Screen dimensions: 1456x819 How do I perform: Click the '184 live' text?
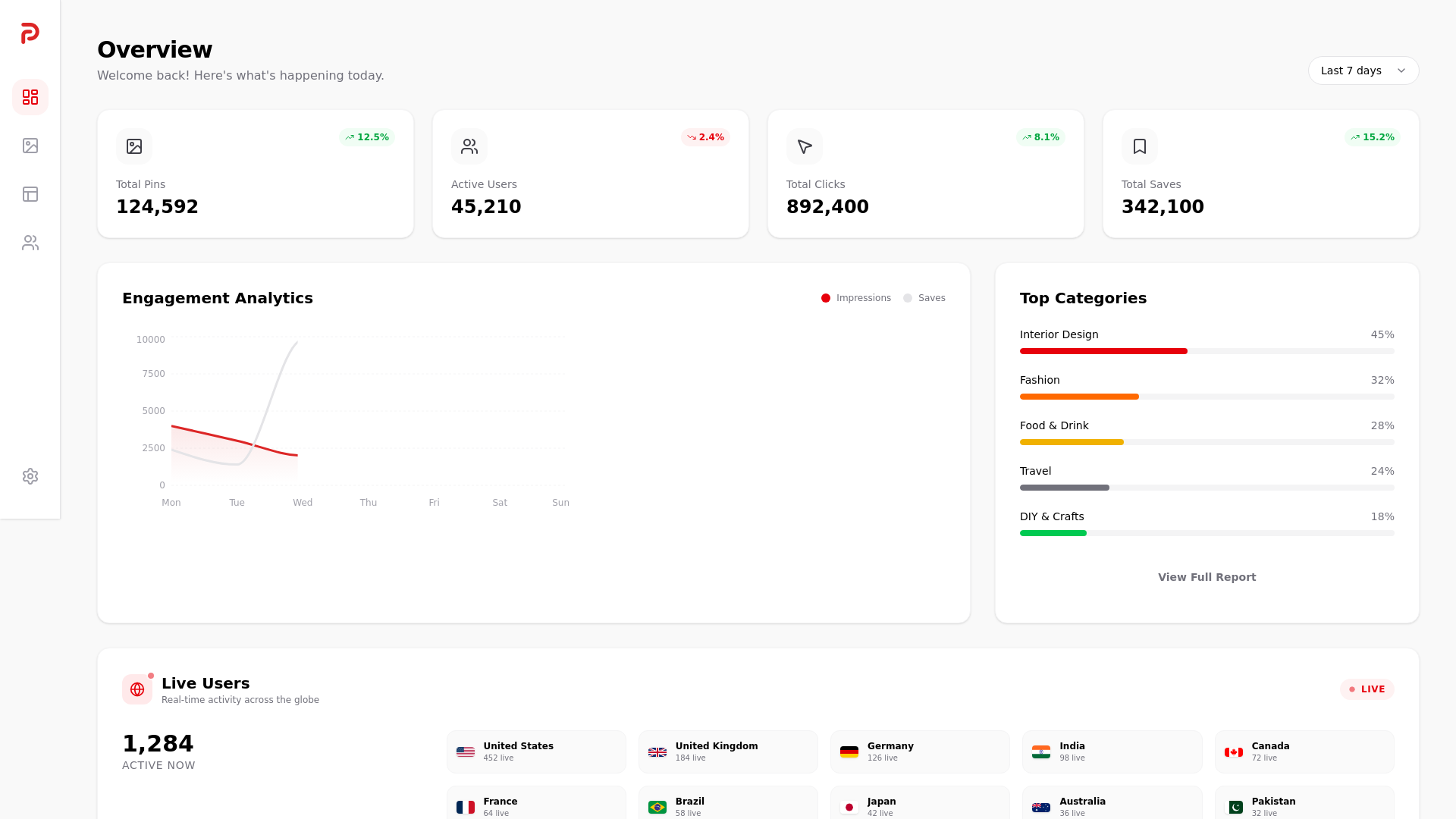pyautogui.click(x=690, y=758)
